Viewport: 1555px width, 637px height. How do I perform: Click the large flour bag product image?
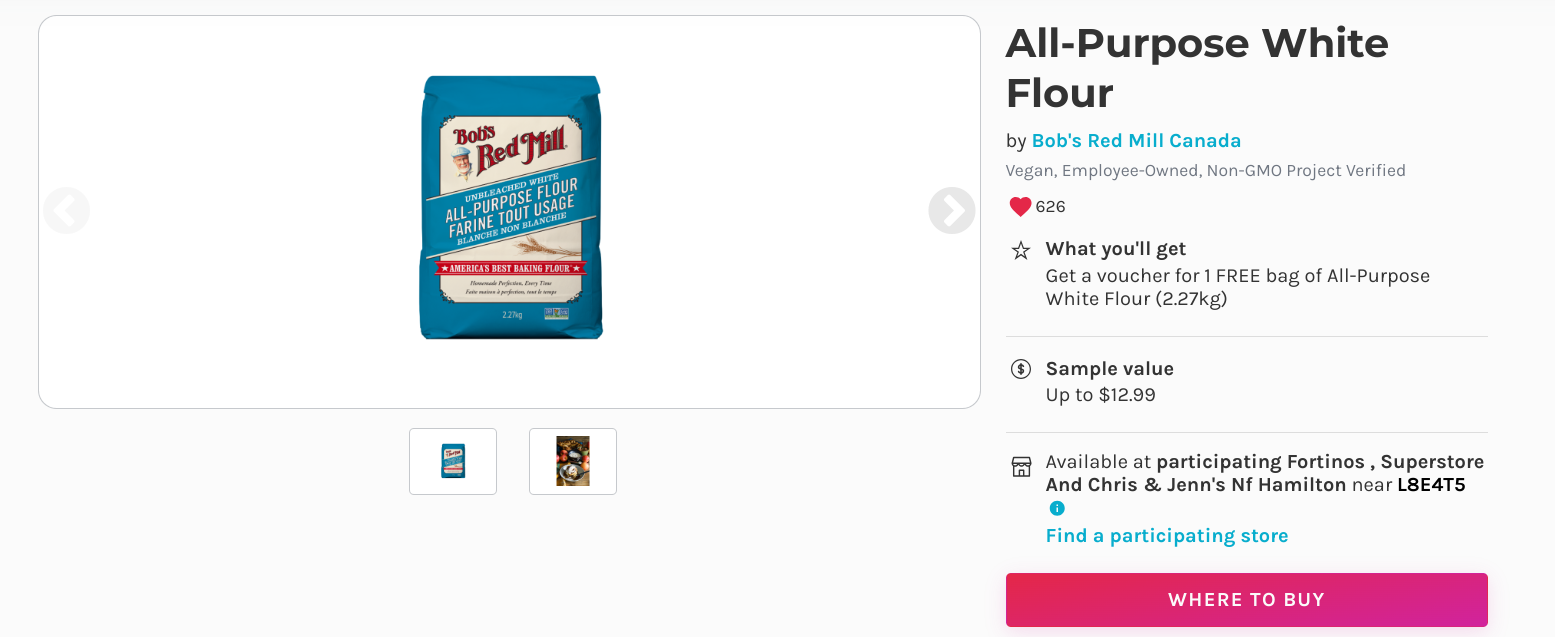tap(511, 208)
